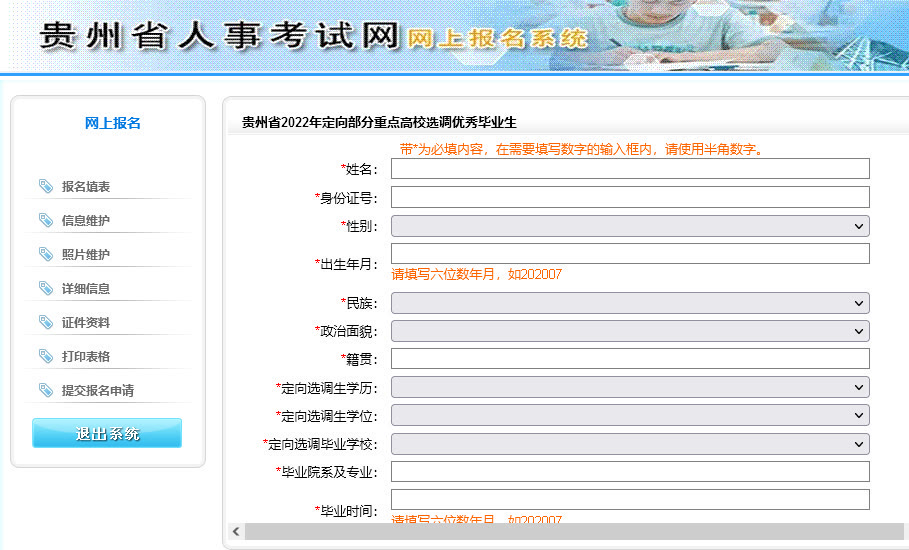Go to 打印表格 in the sidebar
Screen dimensions: 909x550
tap(86, 357)
